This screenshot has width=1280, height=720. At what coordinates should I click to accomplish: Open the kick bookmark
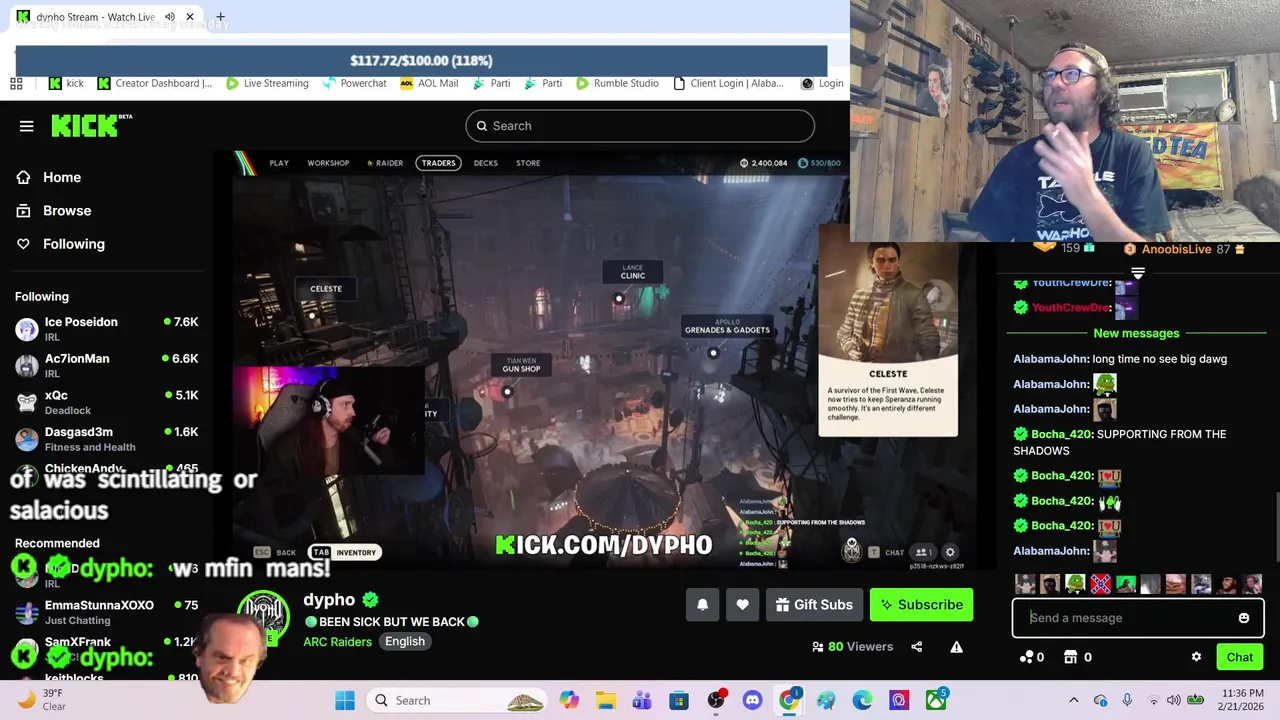coord(66,83)
